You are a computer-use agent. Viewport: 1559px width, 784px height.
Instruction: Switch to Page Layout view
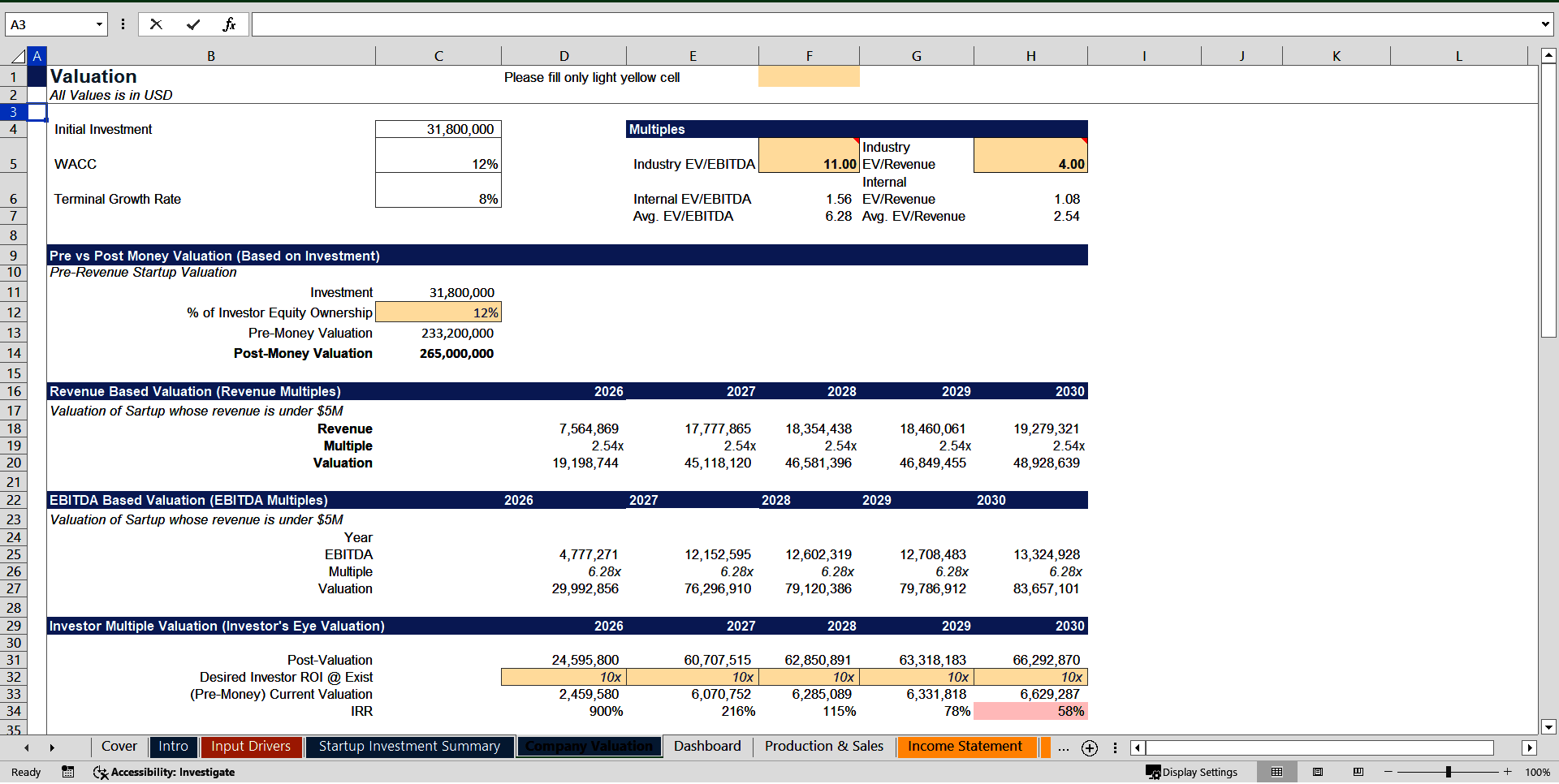click(1318, 772)
